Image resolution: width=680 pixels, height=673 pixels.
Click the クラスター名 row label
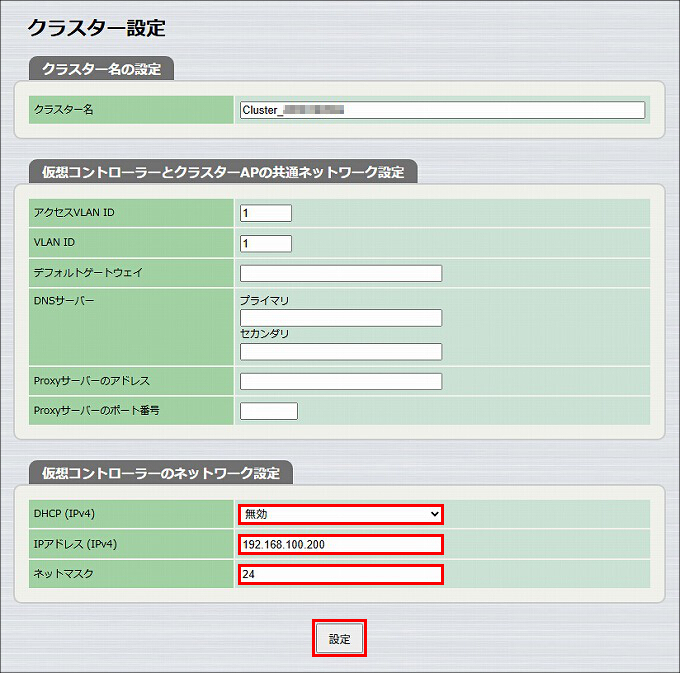click(64, 110)
